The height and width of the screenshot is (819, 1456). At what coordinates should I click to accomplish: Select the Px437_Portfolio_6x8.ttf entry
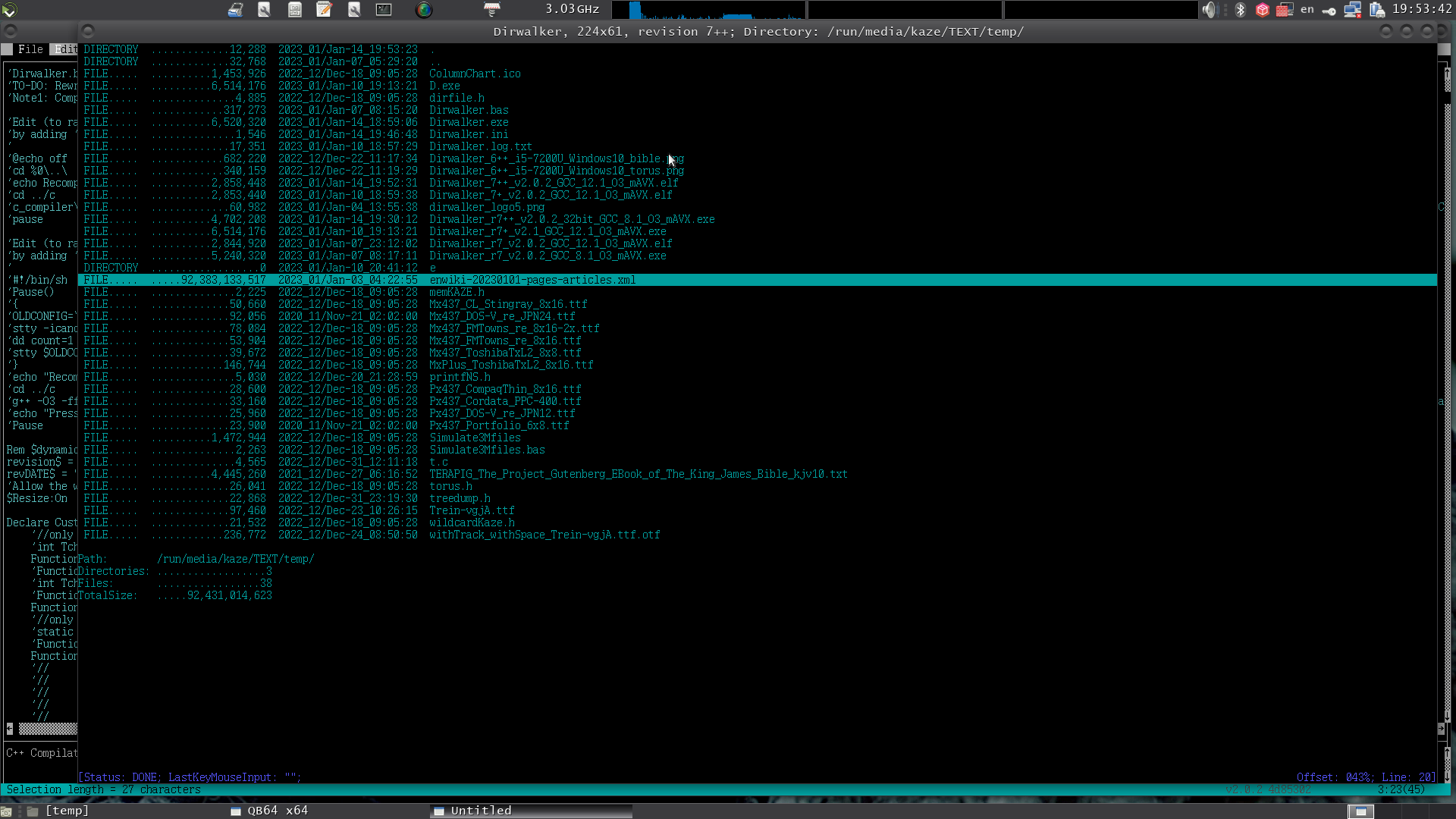click(499, 425)
